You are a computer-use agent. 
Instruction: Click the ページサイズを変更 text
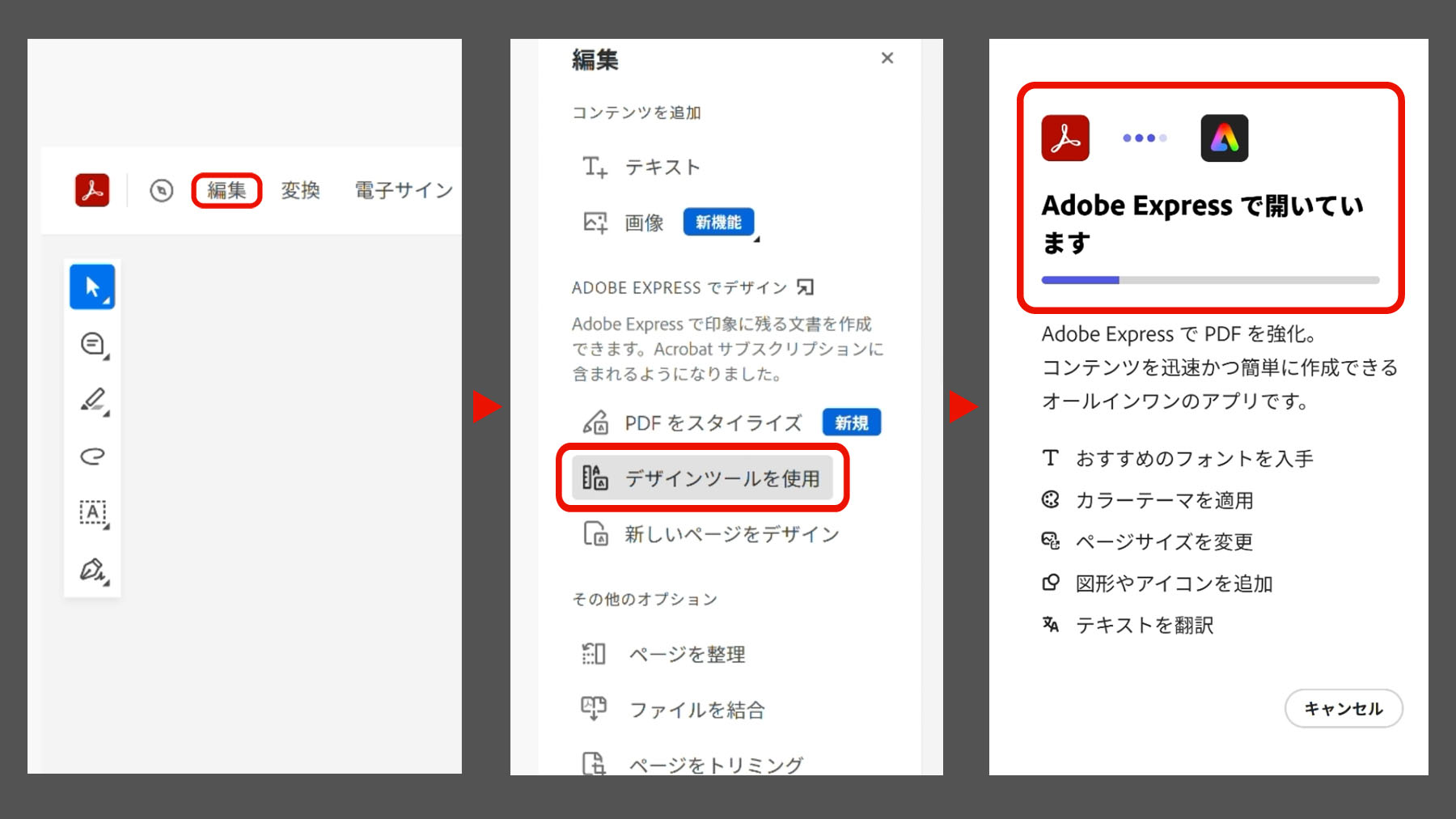(x=1165, y=541)
